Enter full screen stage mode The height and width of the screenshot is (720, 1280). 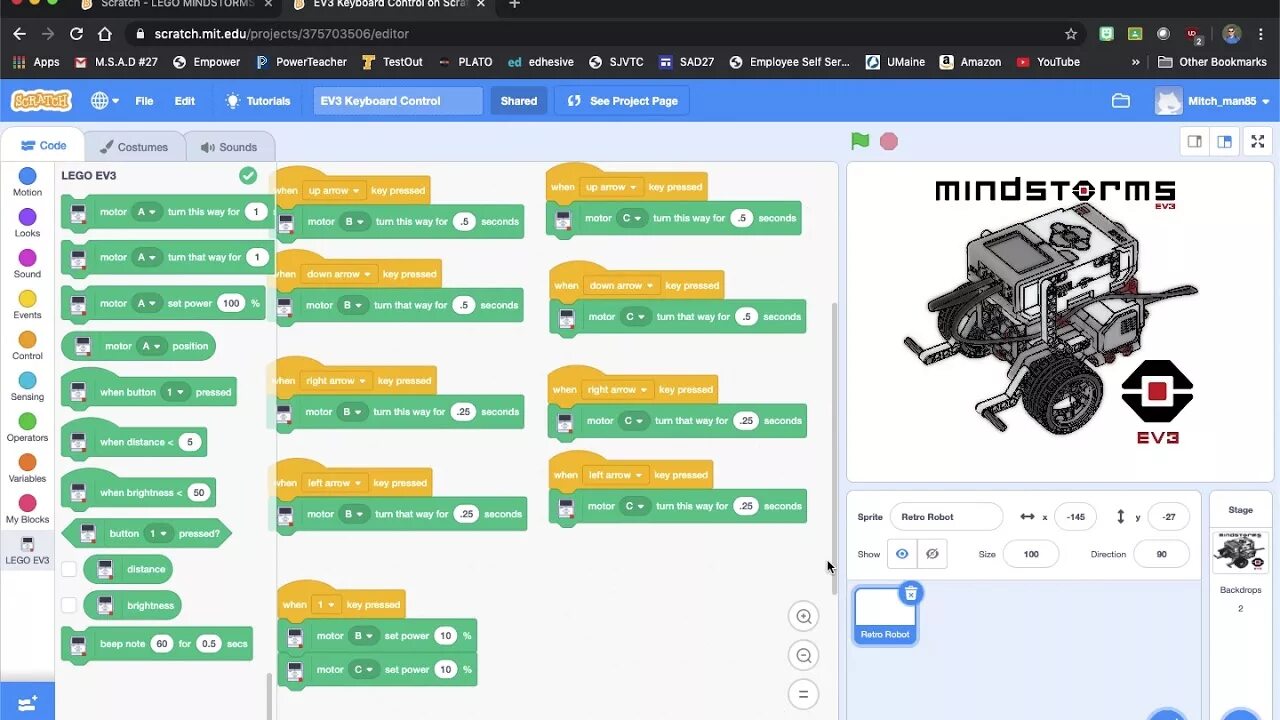coord(1258,141)
